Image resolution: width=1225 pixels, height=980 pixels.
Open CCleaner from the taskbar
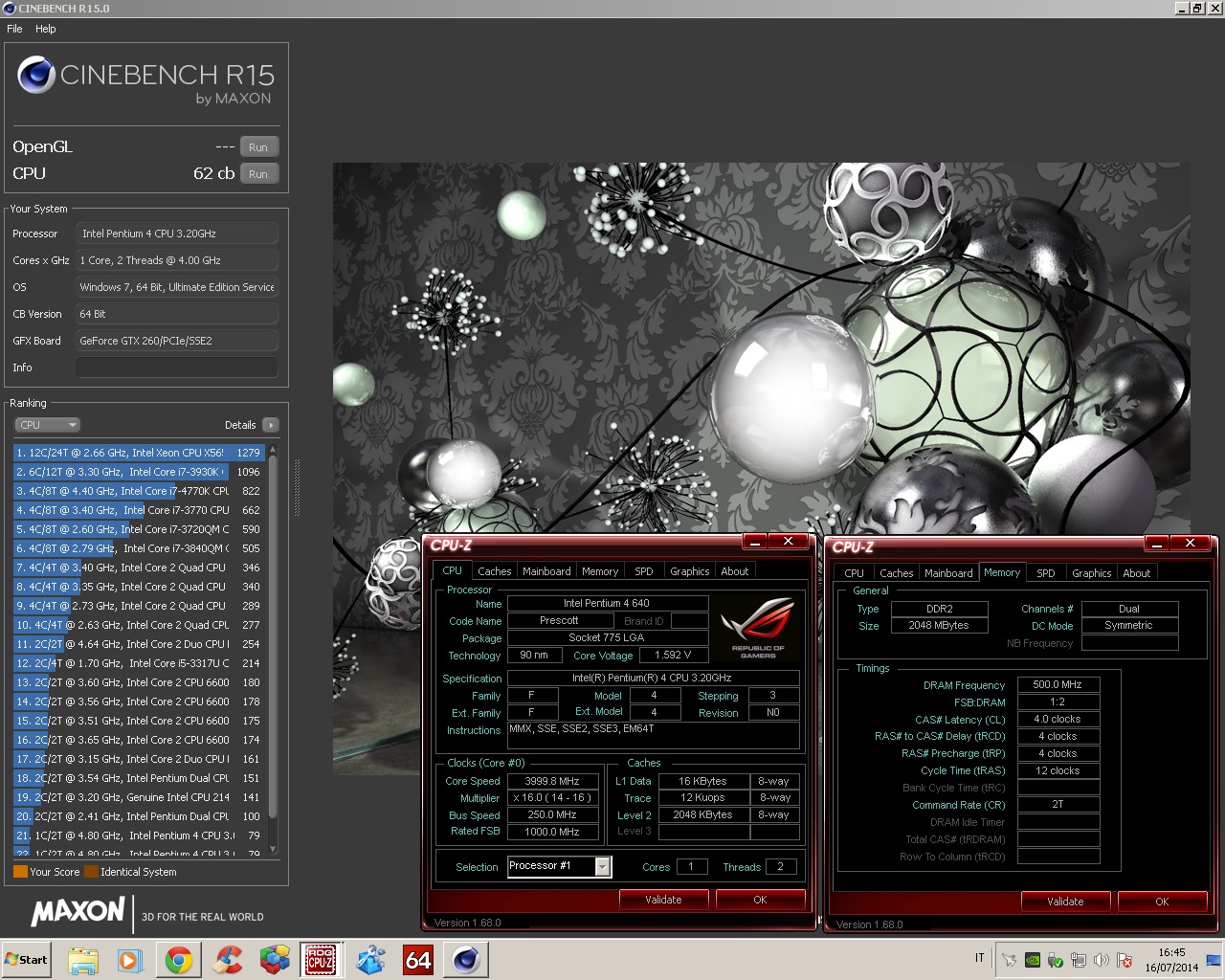tap(227, 960)
